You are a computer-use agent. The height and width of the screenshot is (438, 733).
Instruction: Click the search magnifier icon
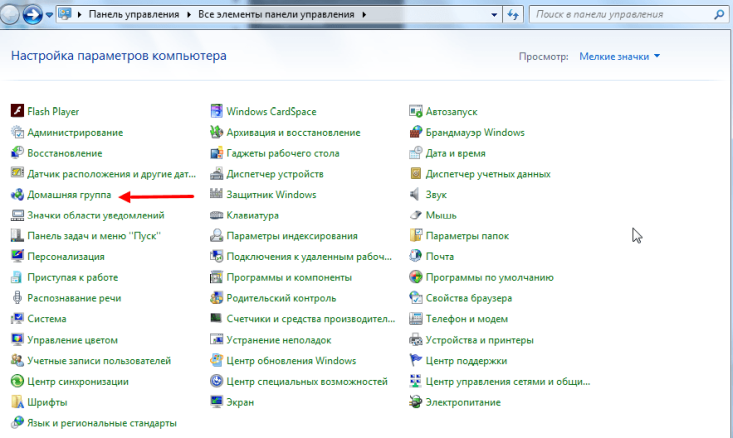click(x=719, y=14)
